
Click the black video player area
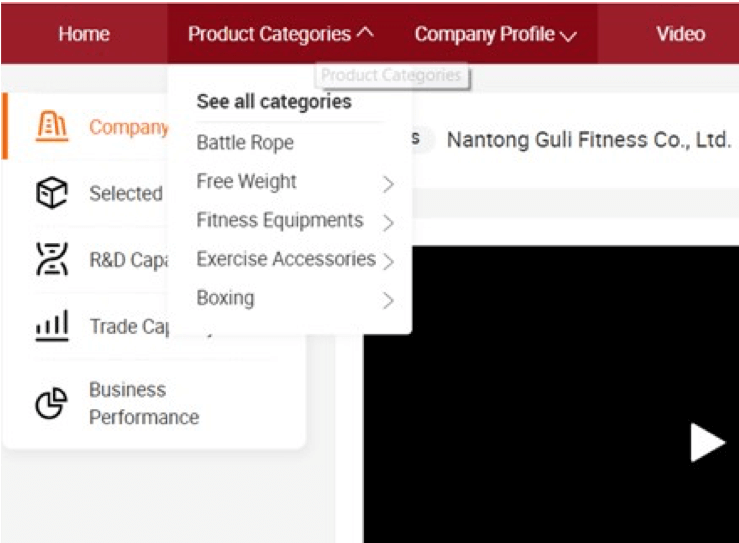[551, 394]
